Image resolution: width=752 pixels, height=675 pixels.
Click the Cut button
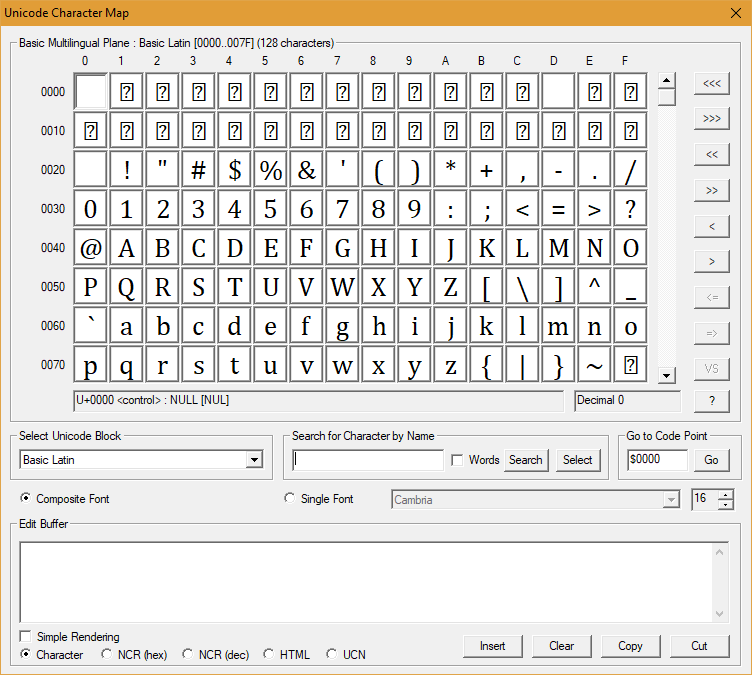click(x=699, y=646)
